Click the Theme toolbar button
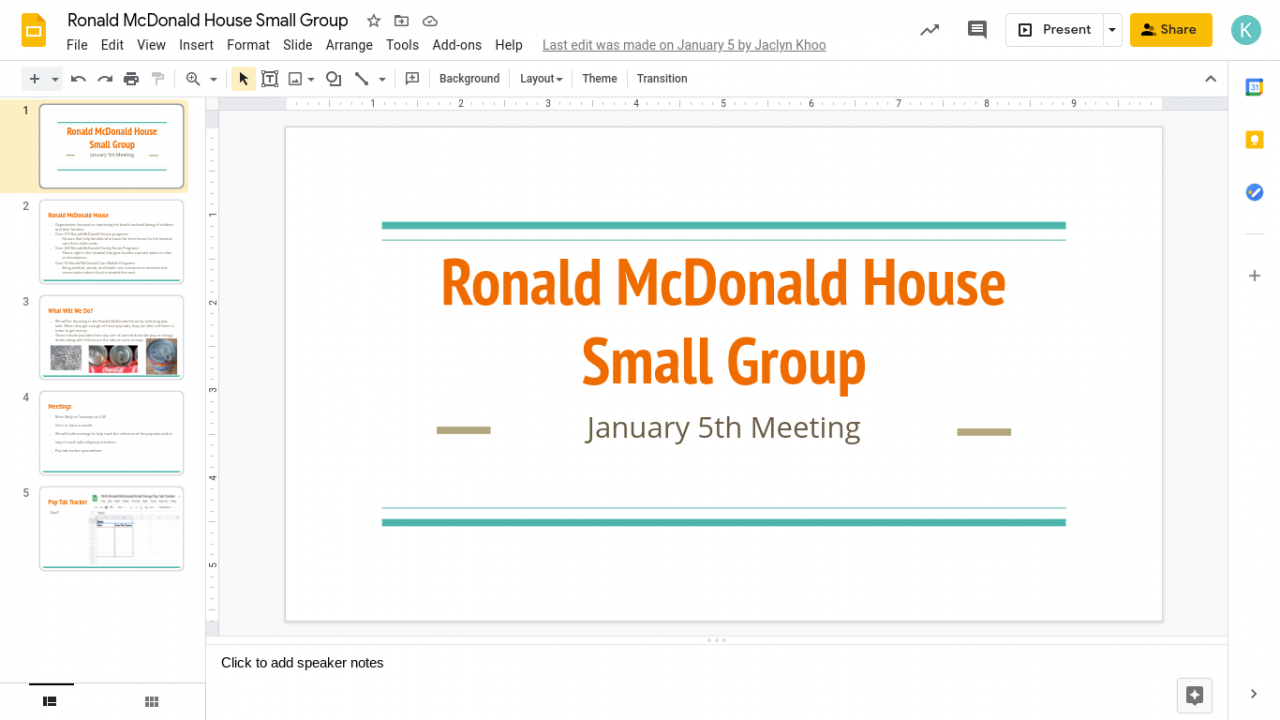Viewport: 1280px width, 720px height. 600,79
